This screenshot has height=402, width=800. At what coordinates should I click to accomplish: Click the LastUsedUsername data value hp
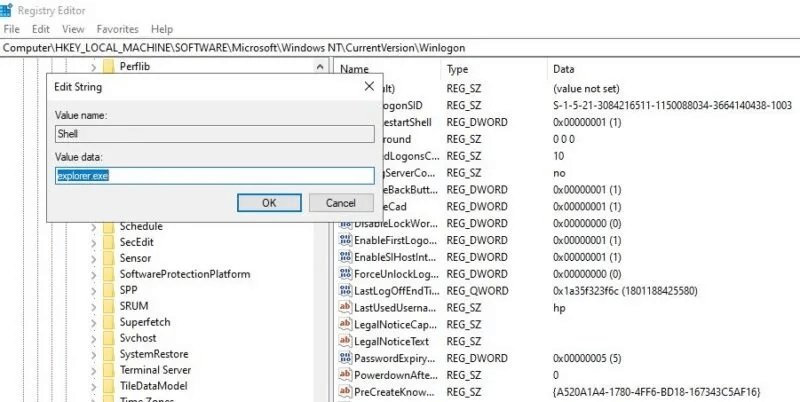click(559, 308)
